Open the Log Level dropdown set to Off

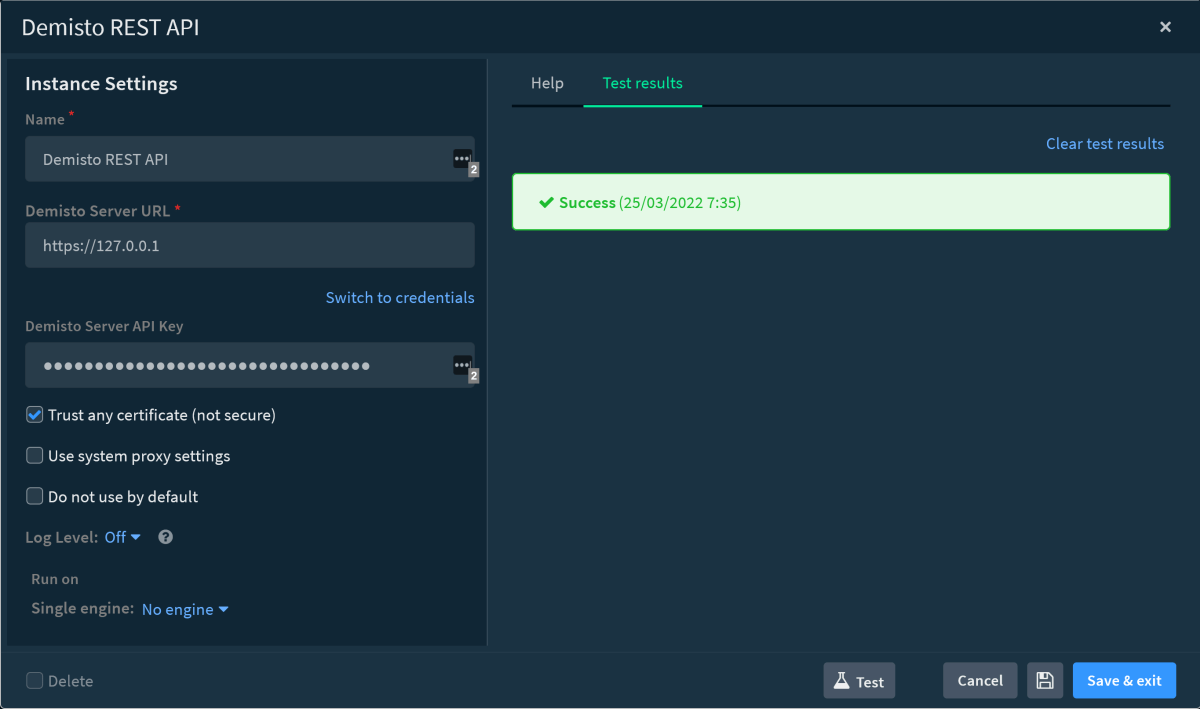(x=120, y=537)
